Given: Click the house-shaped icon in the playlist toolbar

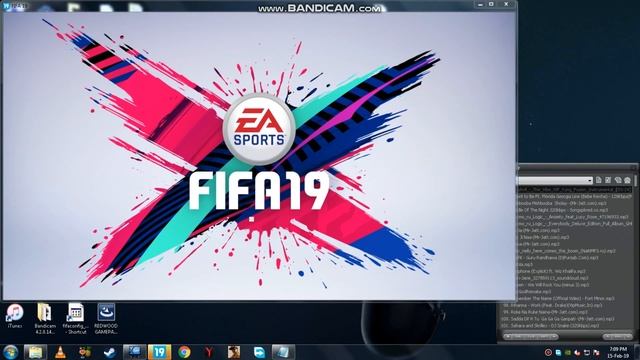Looking at the screenshot, I should click(627, 180).
